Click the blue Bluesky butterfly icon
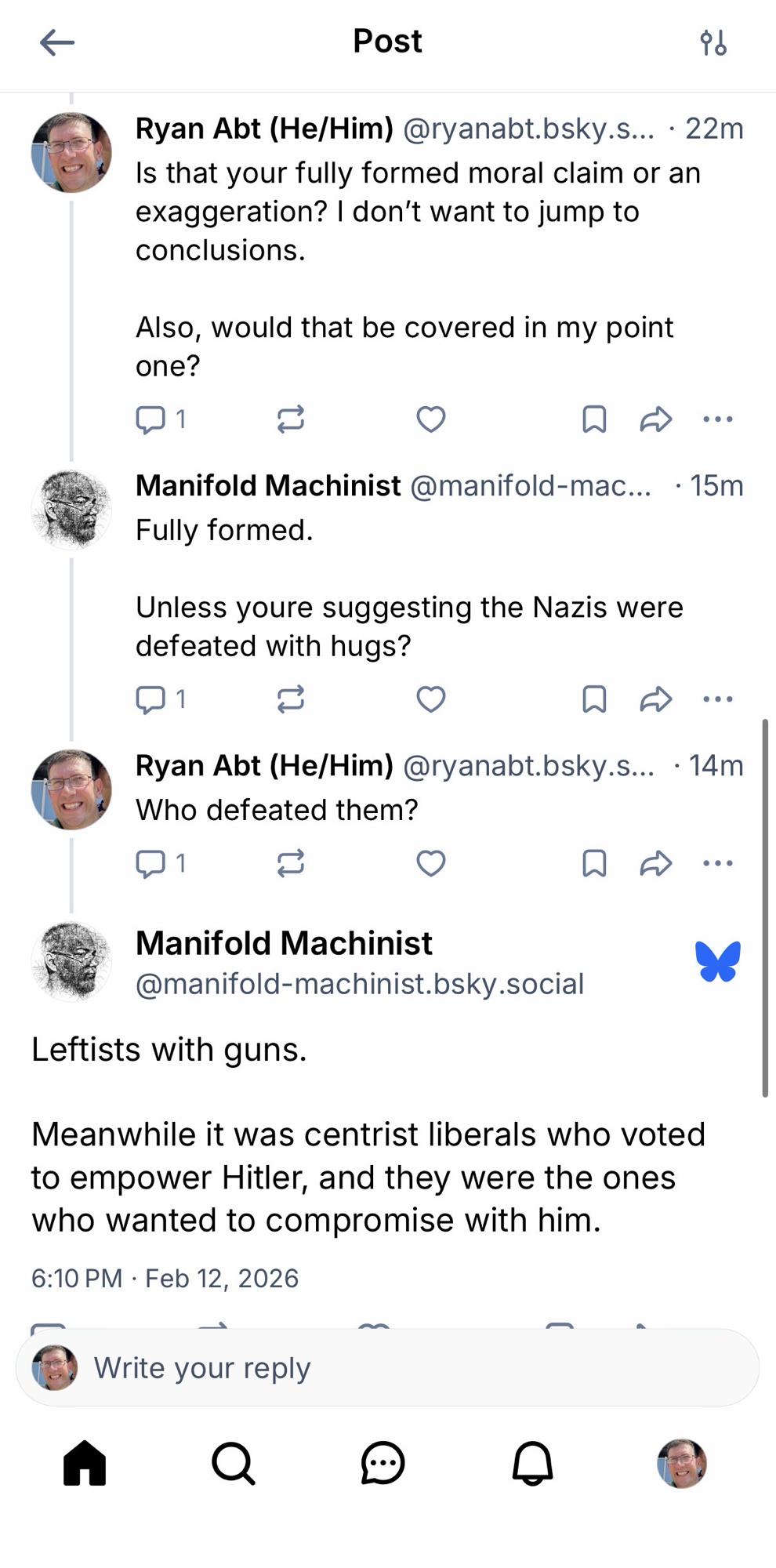Image resolution: width=776 pixels, height=1568 pixels. coord(717,961)
